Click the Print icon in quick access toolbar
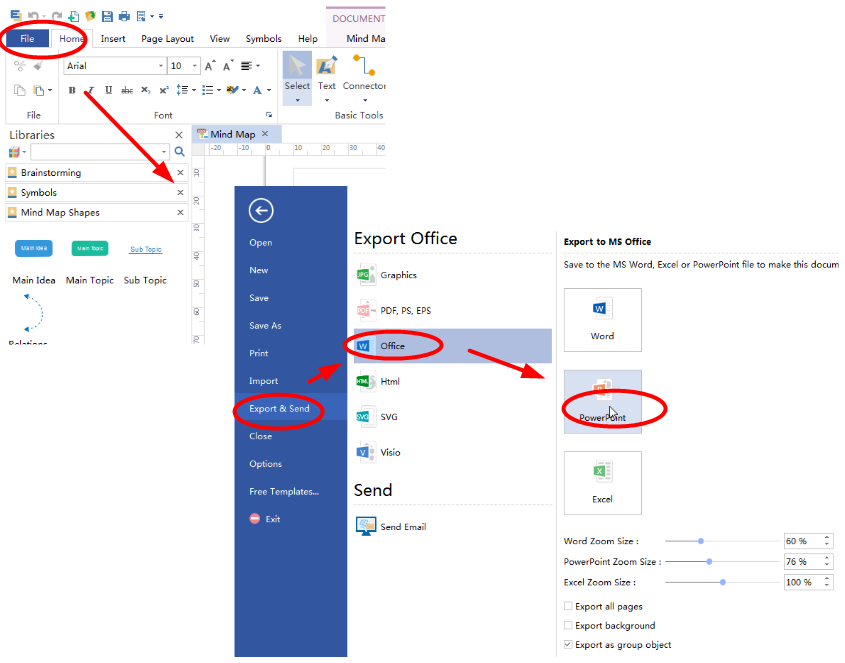The width and height of the screenshot is (845, 663). coord(124,16)
